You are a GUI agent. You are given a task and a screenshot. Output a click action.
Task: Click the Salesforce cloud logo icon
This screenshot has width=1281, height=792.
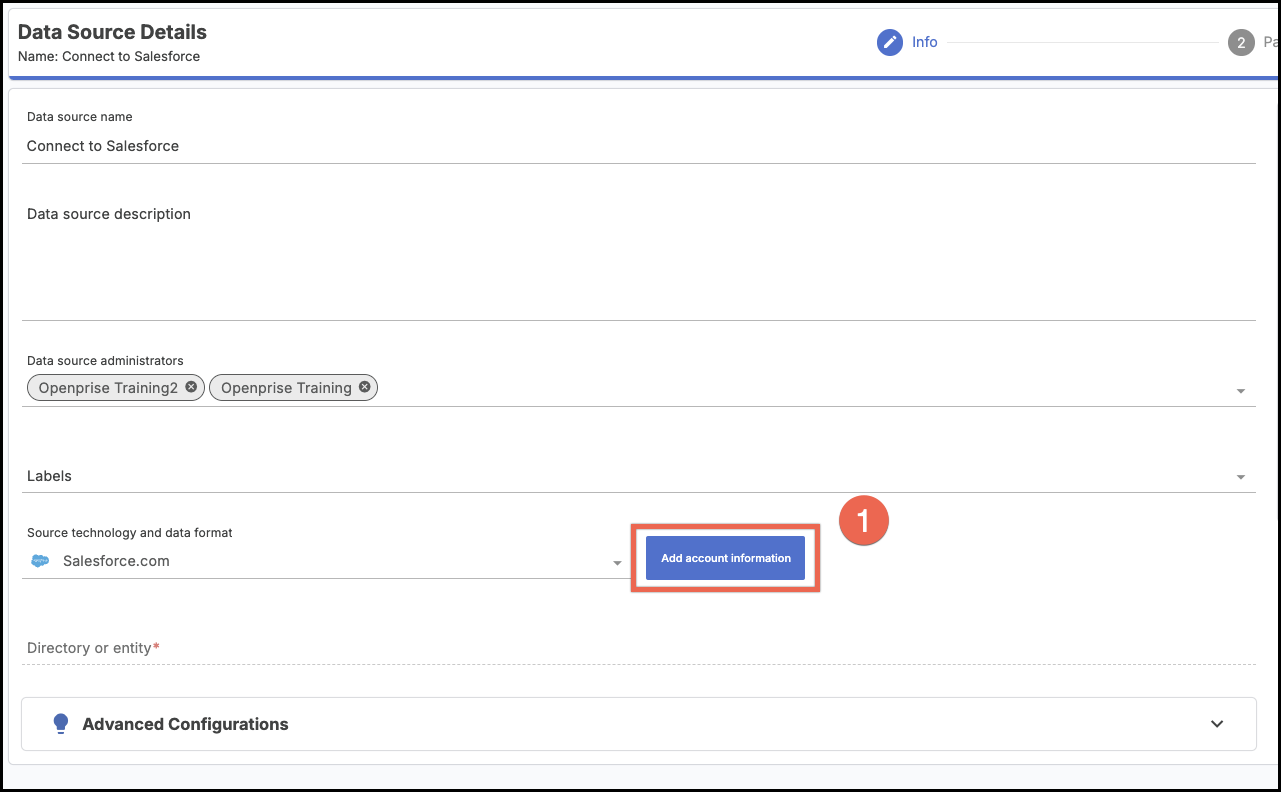[x=40, y=561]
